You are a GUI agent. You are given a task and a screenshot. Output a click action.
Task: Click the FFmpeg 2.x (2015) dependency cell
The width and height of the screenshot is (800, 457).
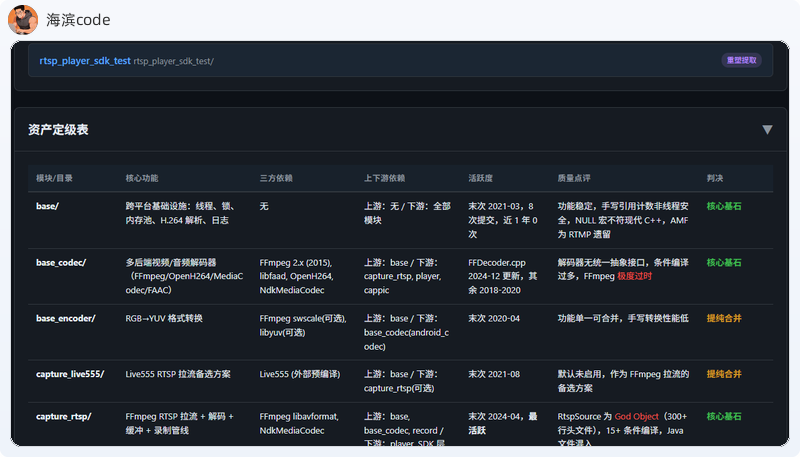296,276
